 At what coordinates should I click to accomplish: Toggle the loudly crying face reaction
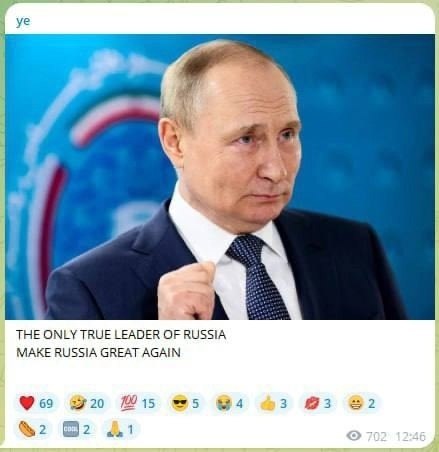(229, 403)
